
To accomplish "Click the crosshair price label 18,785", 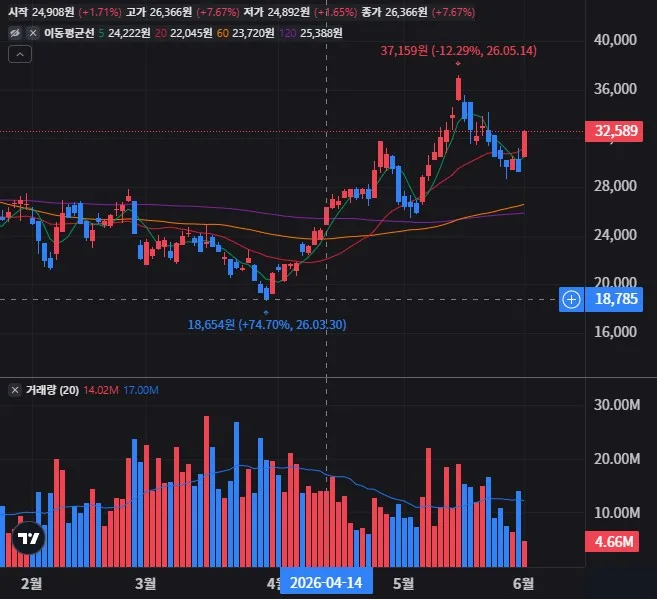I will pos(614,299).
